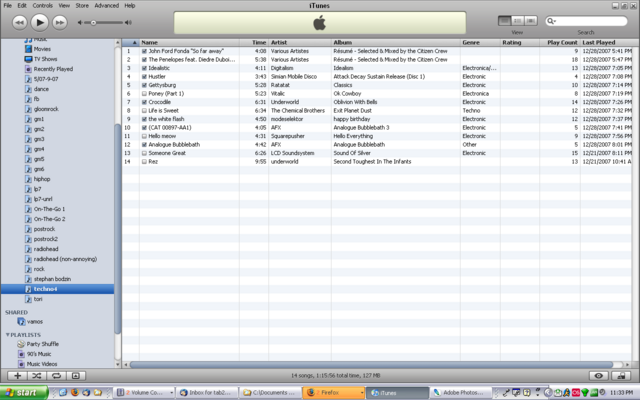Skip back to previous track
This screenshot has width=640, height=400.
click(19, 22)
